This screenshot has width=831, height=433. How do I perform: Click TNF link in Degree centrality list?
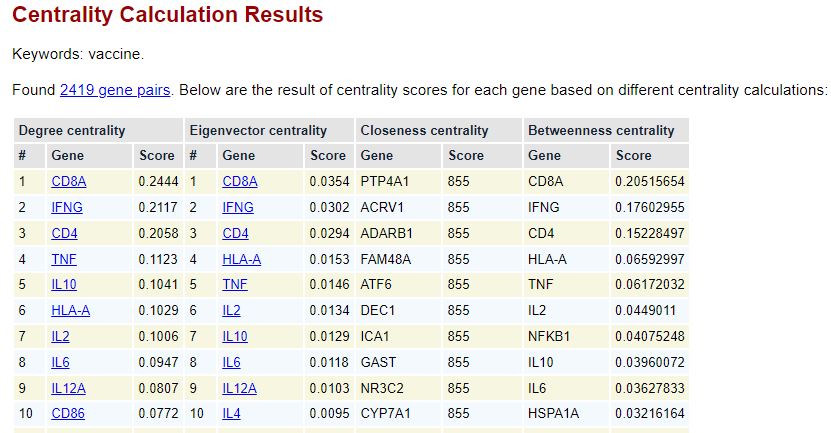click(x=64, y=259)
